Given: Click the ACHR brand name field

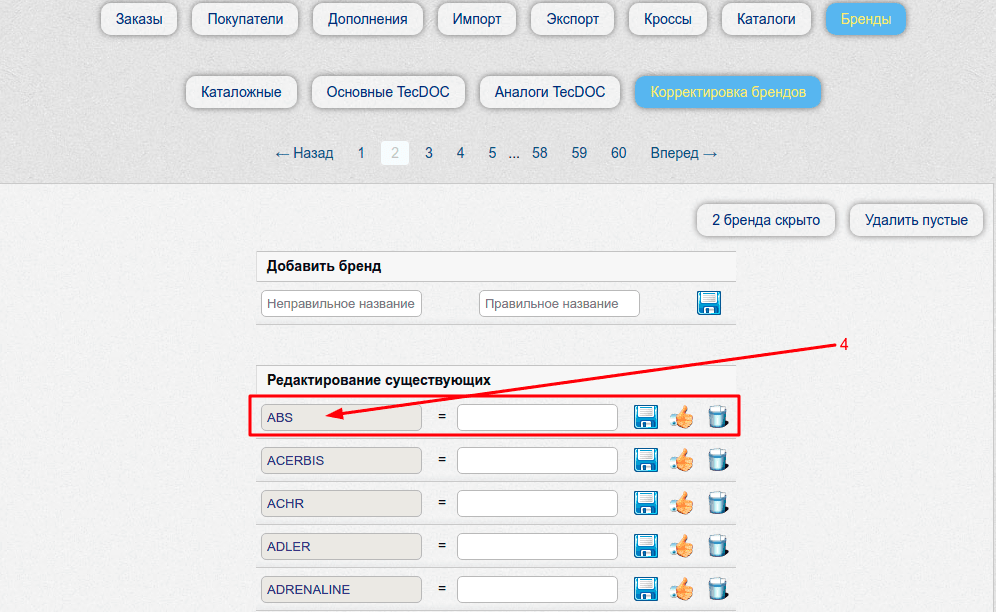Looking at the screenshot, I should 341,503.
